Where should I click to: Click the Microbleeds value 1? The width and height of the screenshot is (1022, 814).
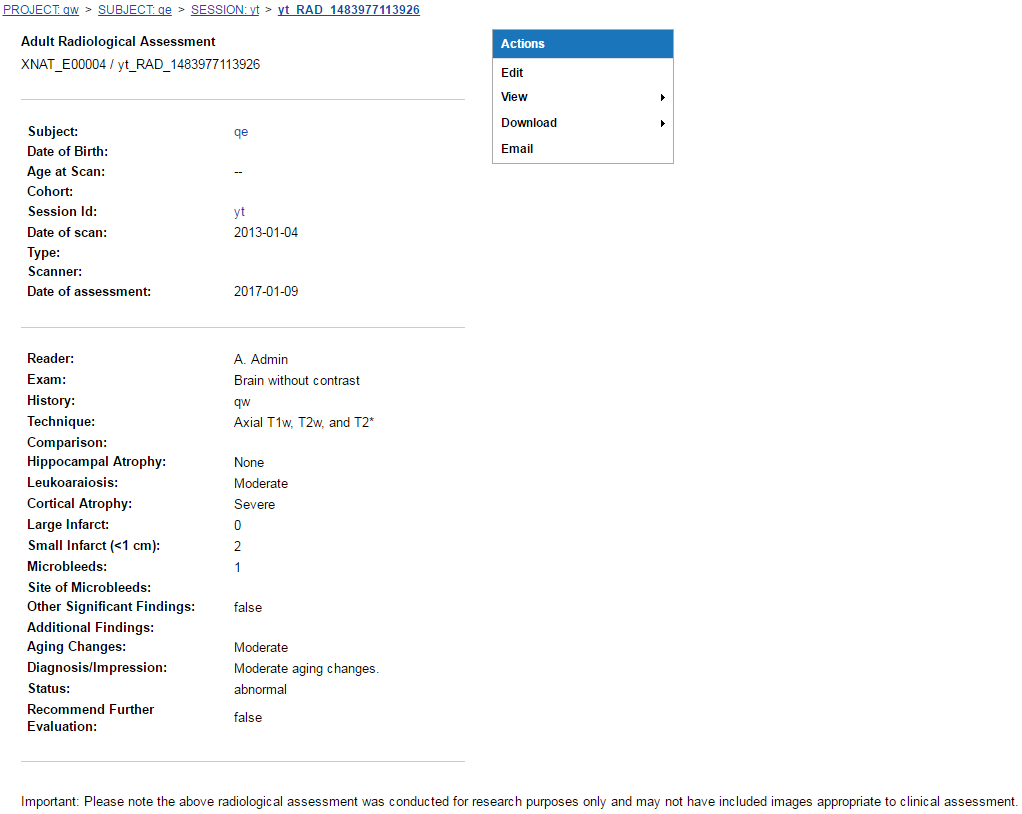pos(238,568)
